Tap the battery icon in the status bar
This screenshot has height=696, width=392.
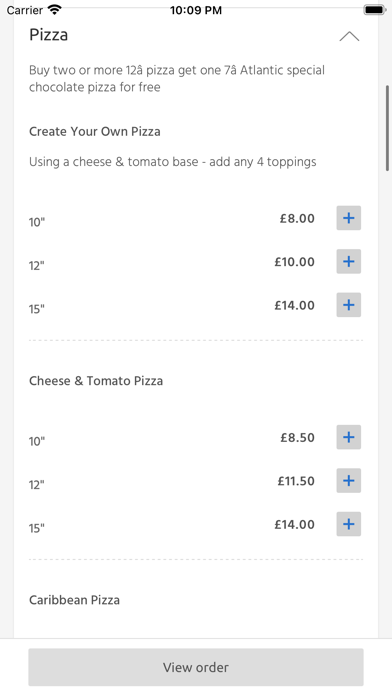tap(374, 10)
